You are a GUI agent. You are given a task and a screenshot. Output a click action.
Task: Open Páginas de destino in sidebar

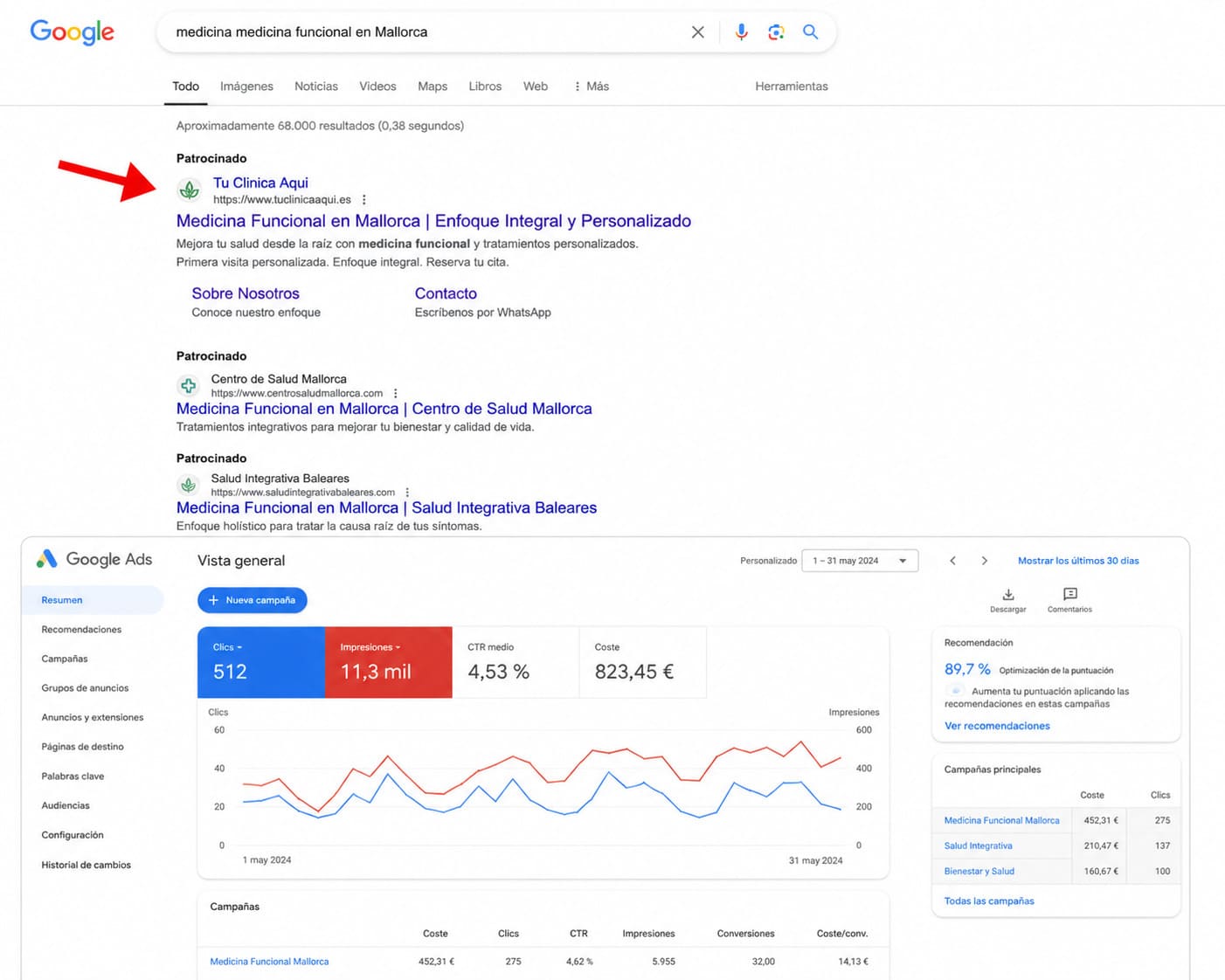tap(82, 747)
